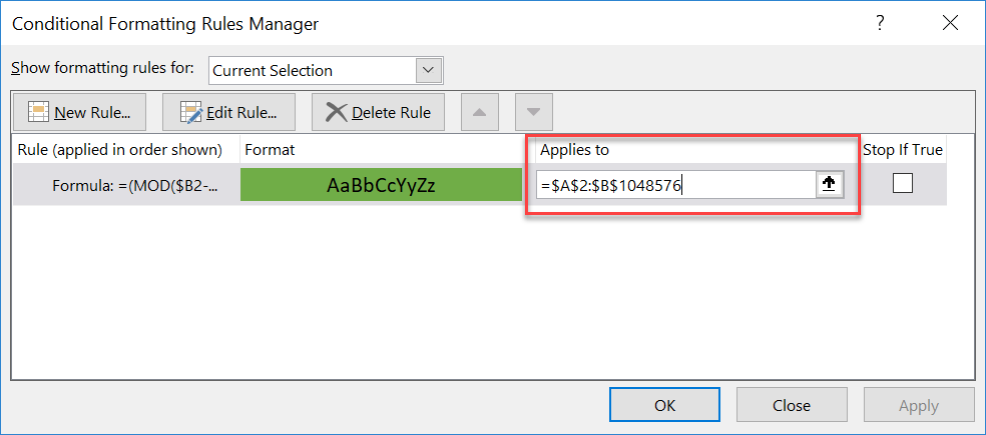Image resolution: width=986 pixels, height=435 pixels.
Task: Click the New Rule button
Action: tap(82, 112)
